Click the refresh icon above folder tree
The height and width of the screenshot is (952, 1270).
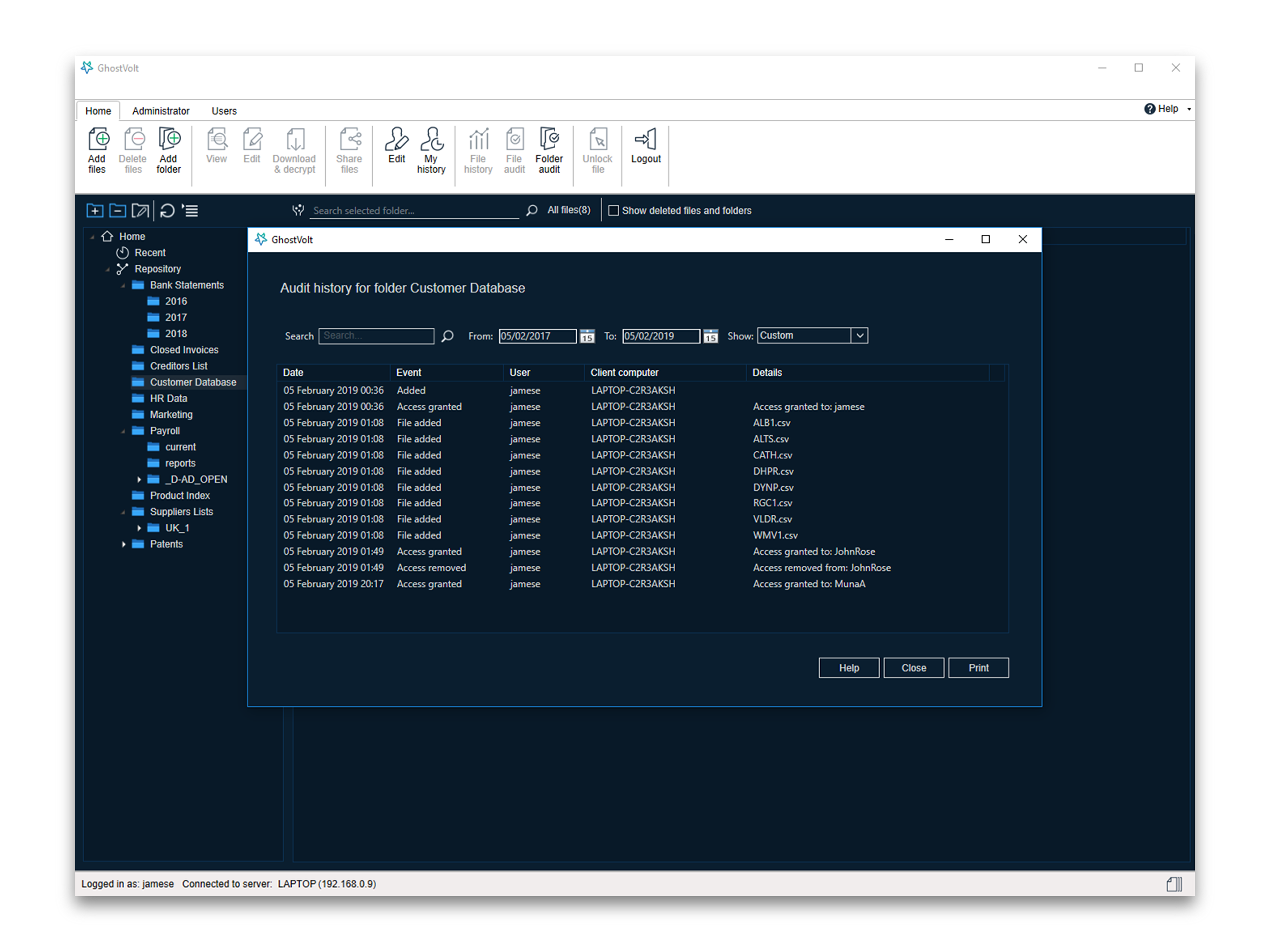click(167, 211)
